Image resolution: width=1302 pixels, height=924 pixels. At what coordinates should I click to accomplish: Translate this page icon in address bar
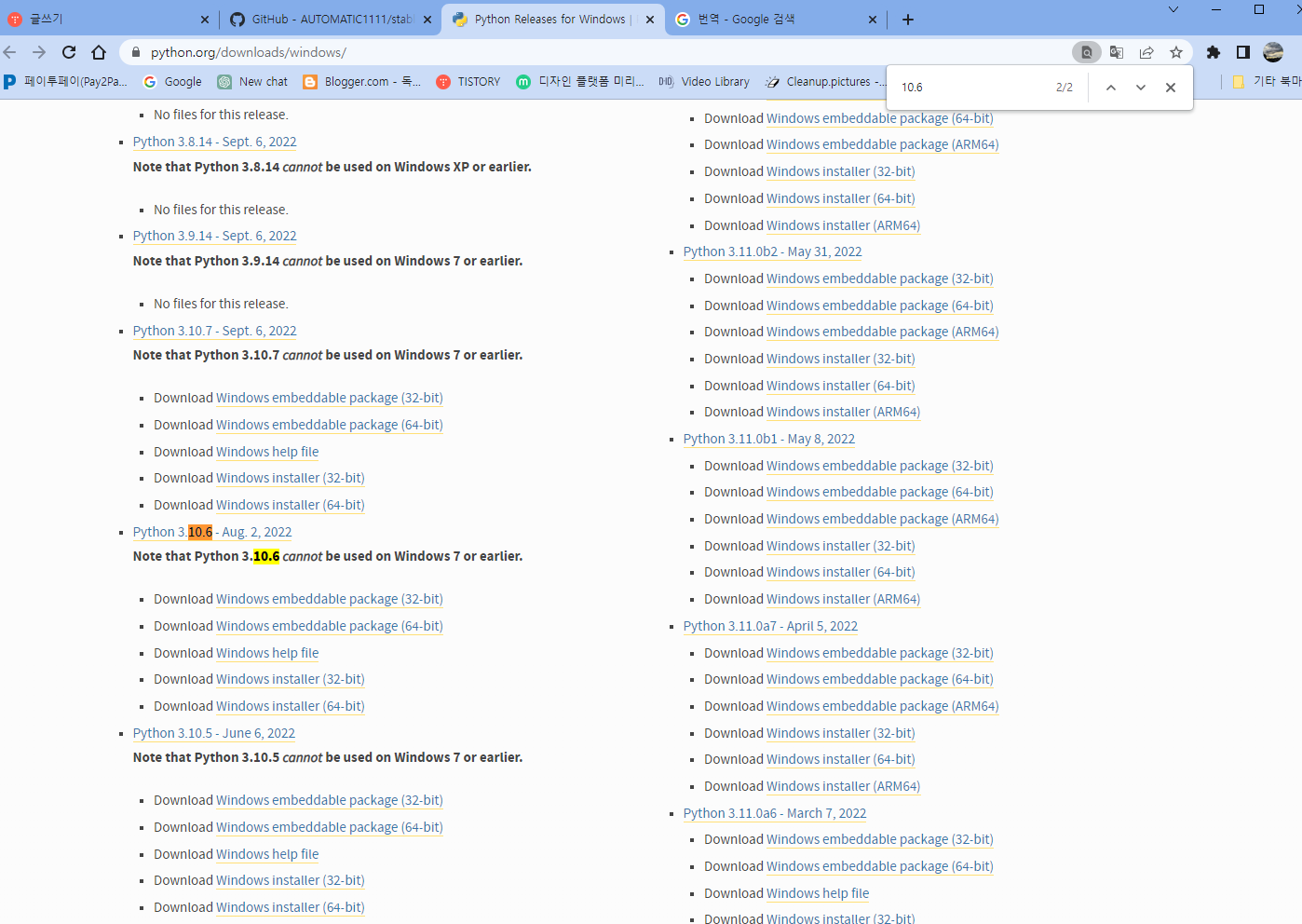[x=1117, y=52]
